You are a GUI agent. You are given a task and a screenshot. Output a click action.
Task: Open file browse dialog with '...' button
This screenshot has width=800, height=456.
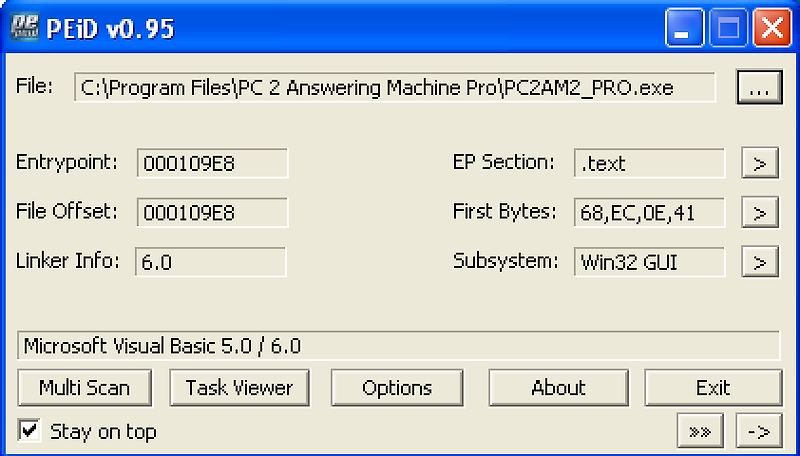(x=759, y=88)
